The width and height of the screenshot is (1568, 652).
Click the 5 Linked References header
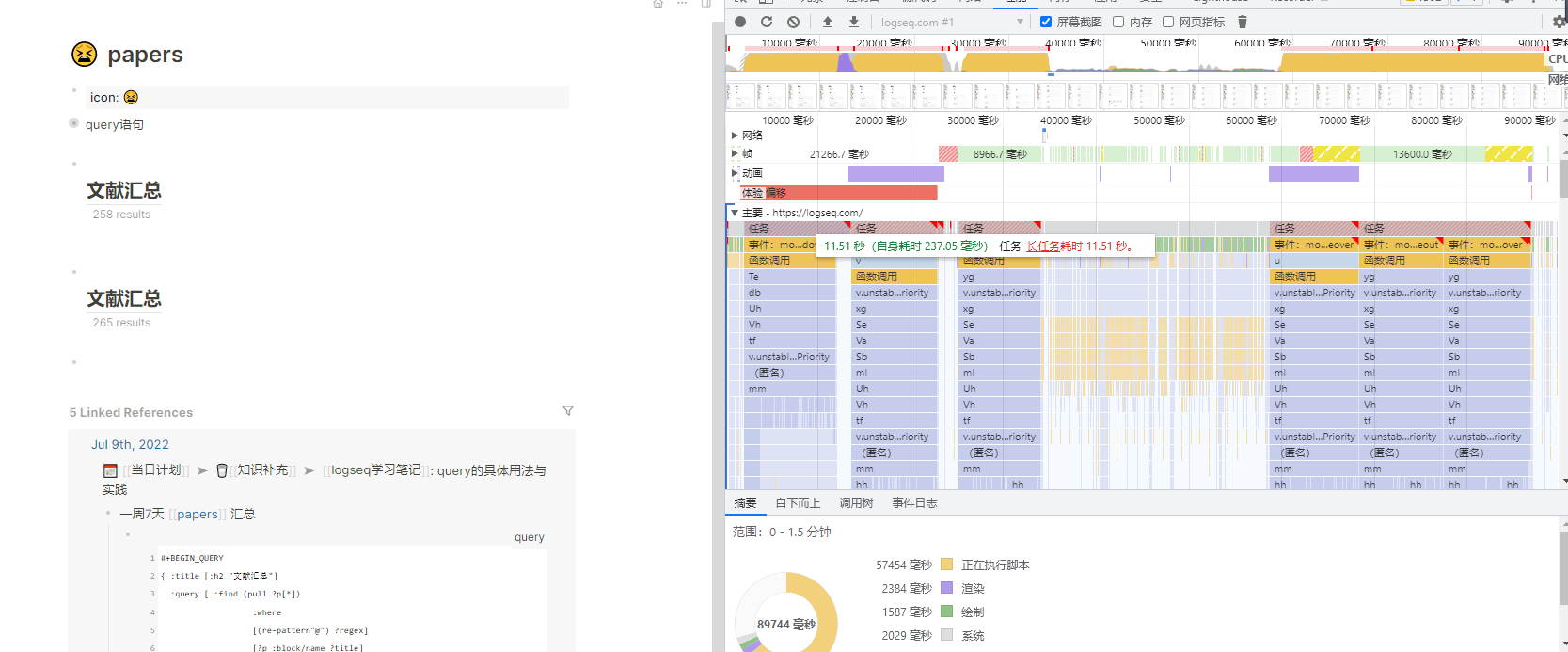(x=131, y=412)
